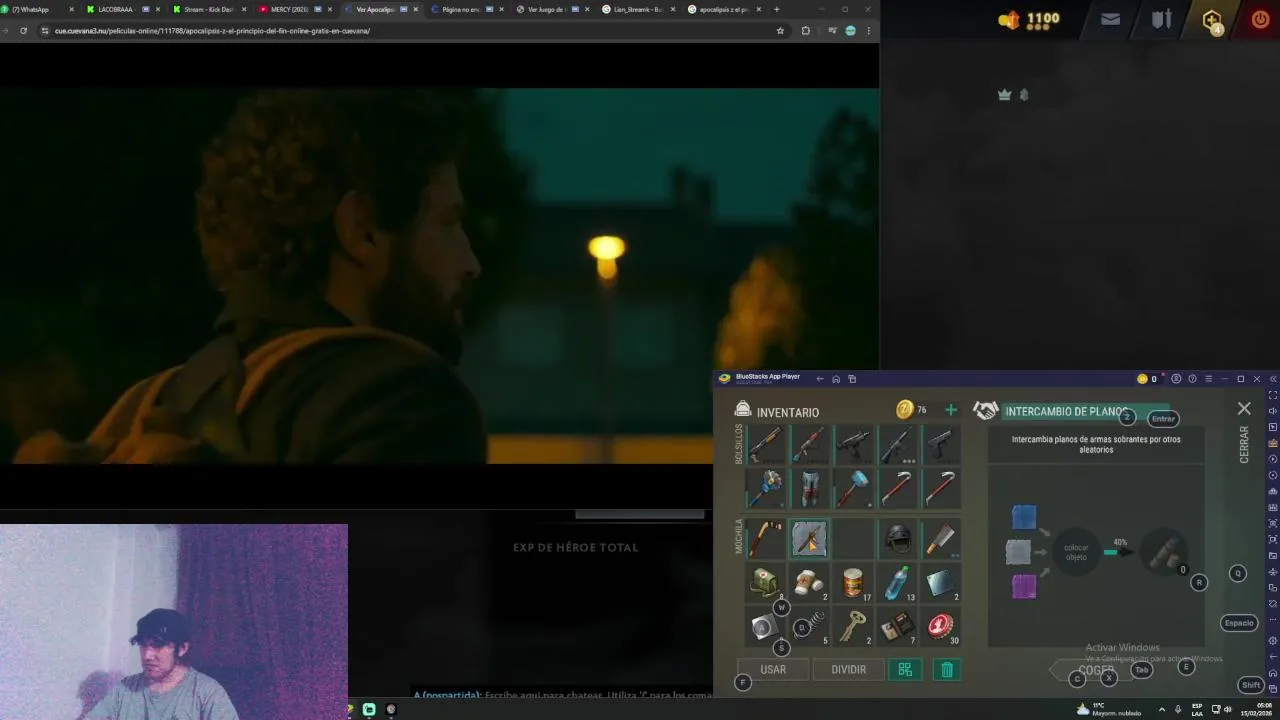Click the gray blueprint swatch
The height and width of the screenshot is (720, 1280).
(x=1018, y=552)
